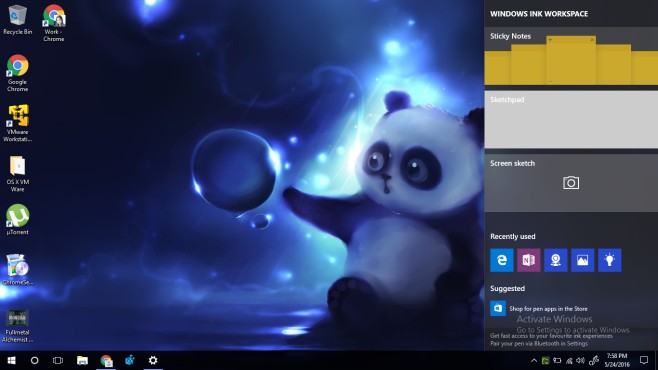Open the volume control in system tray
Screen dimensions: 658x370
580,360
